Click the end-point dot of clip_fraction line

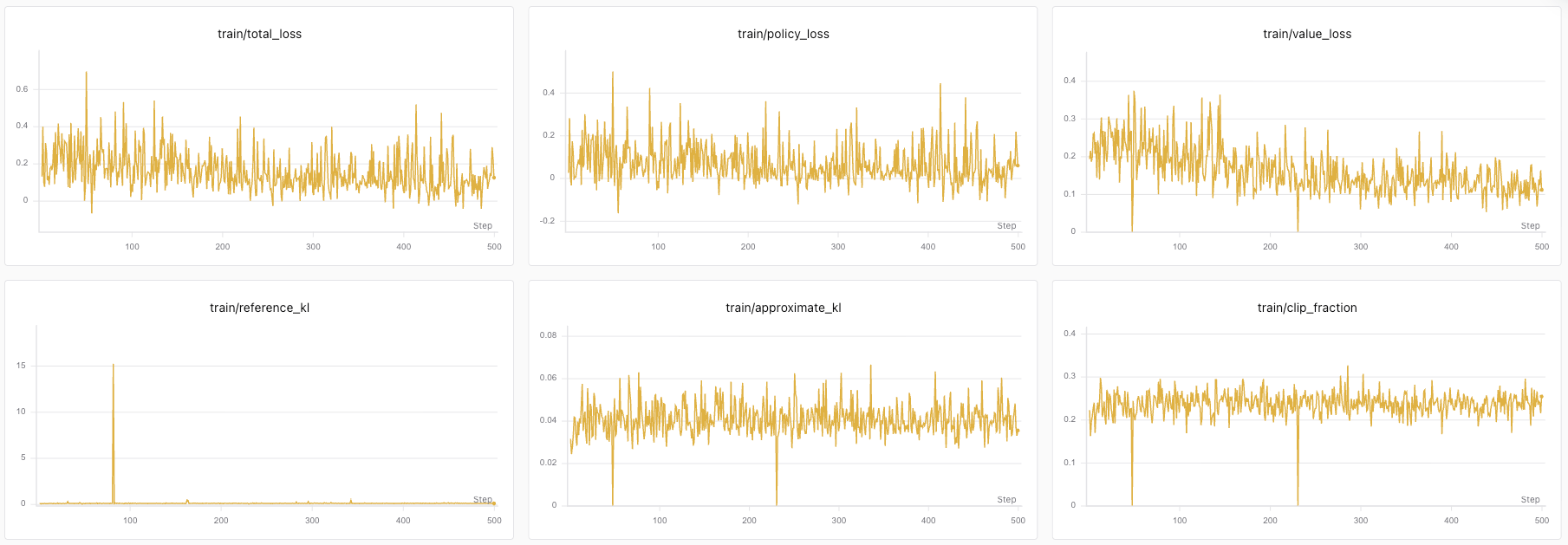pyautogui.click(x=1541, y=397)
